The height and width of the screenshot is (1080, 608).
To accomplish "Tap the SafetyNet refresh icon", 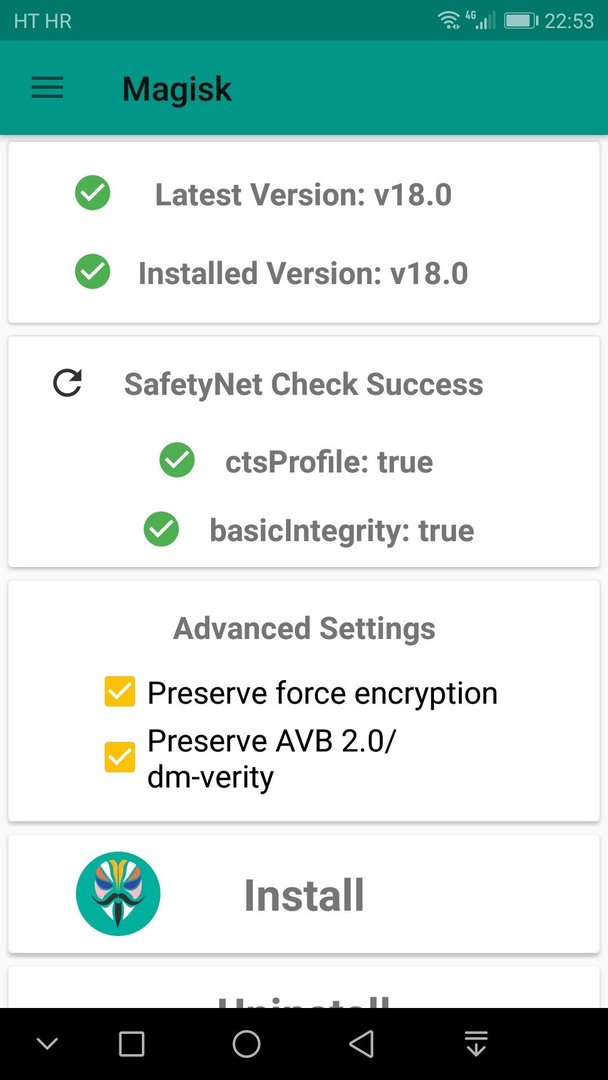I will click(x=67, y=383).
